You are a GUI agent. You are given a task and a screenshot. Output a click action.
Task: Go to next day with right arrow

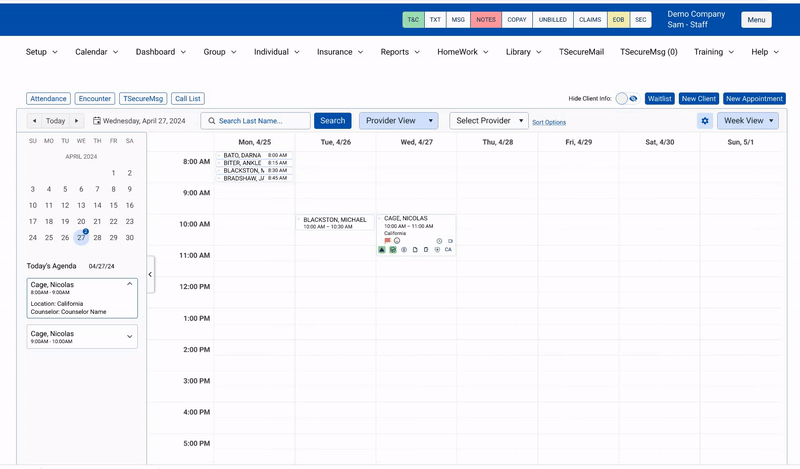pos(77,121)
